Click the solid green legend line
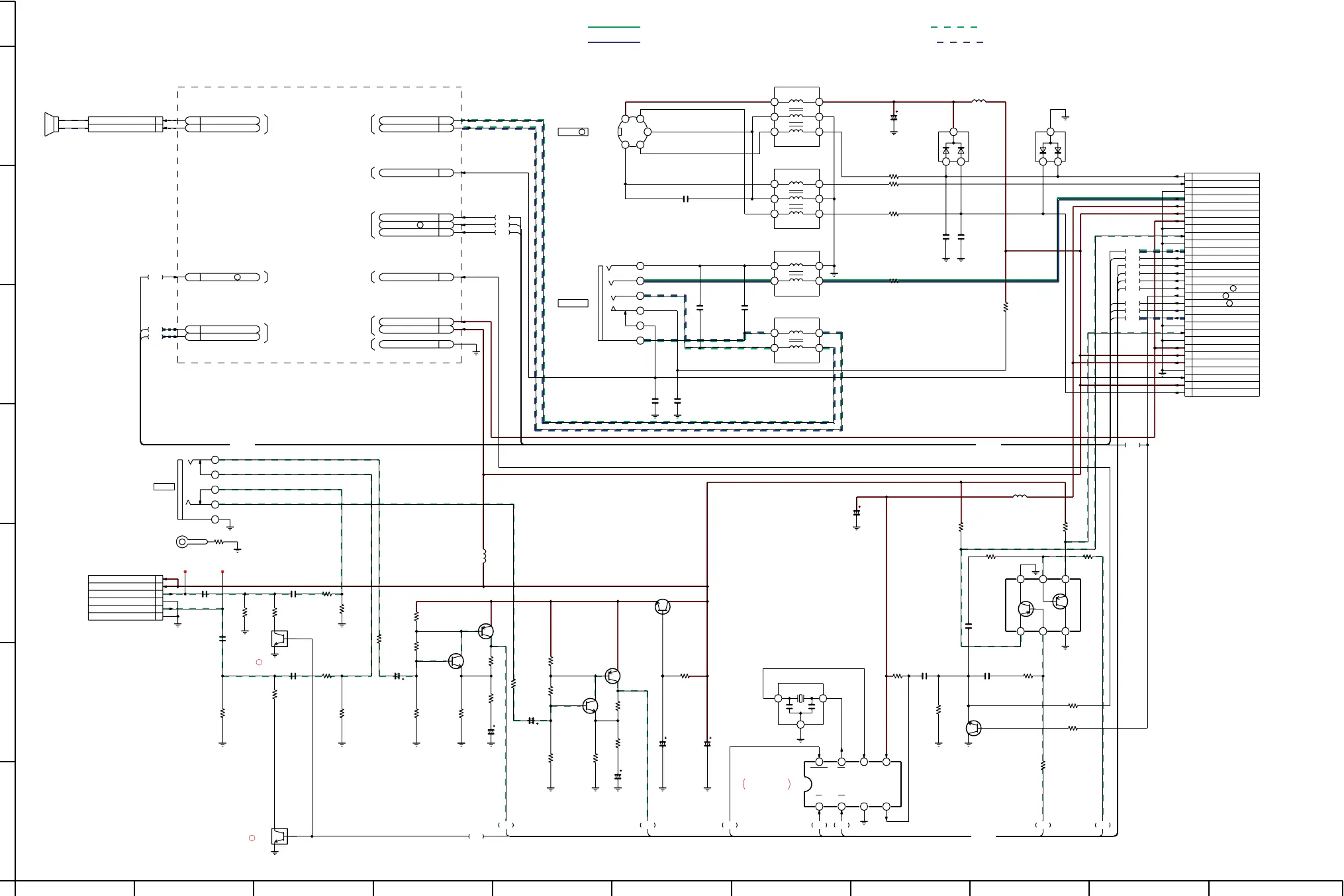The width and height of the screenshot is (1344, 896). (614, 27)
